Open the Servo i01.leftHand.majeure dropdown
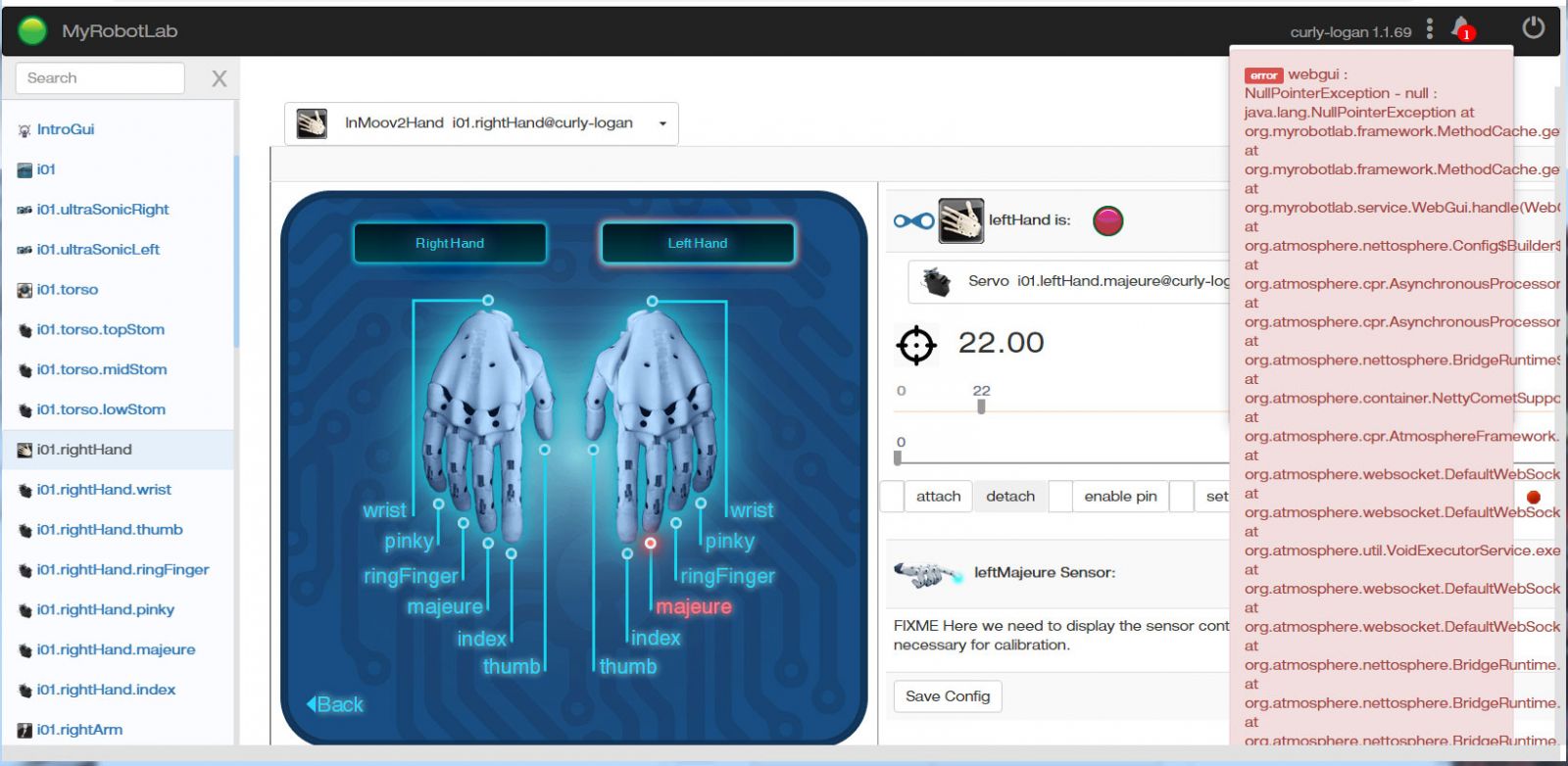The image size is (1568, 766). tap(1069, 281)
